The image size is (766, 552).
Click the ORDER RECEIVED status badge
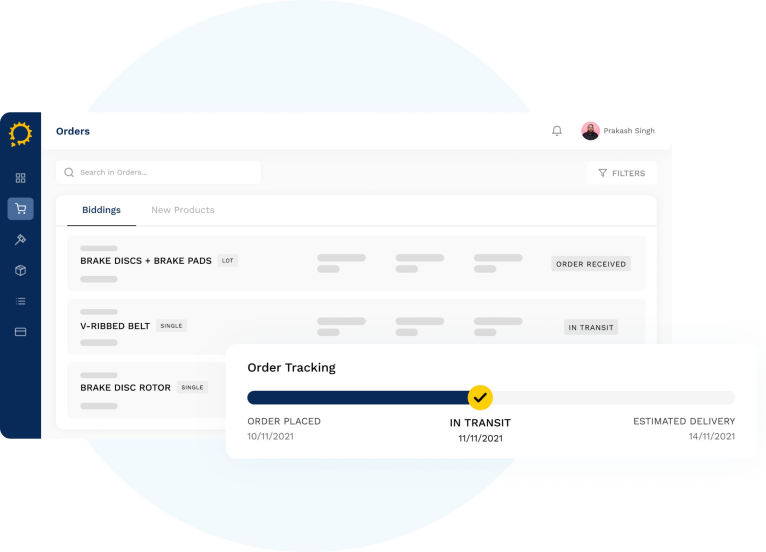click(591, 264)
